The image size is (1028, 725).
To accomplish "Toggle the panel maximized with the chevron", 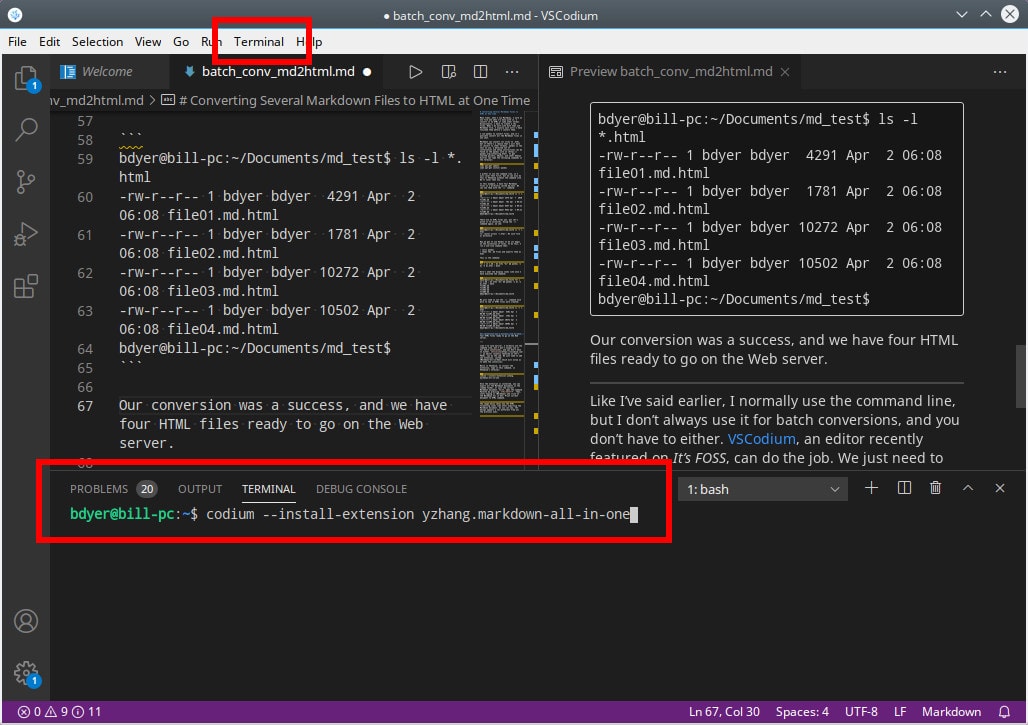I will coord(967,488).
